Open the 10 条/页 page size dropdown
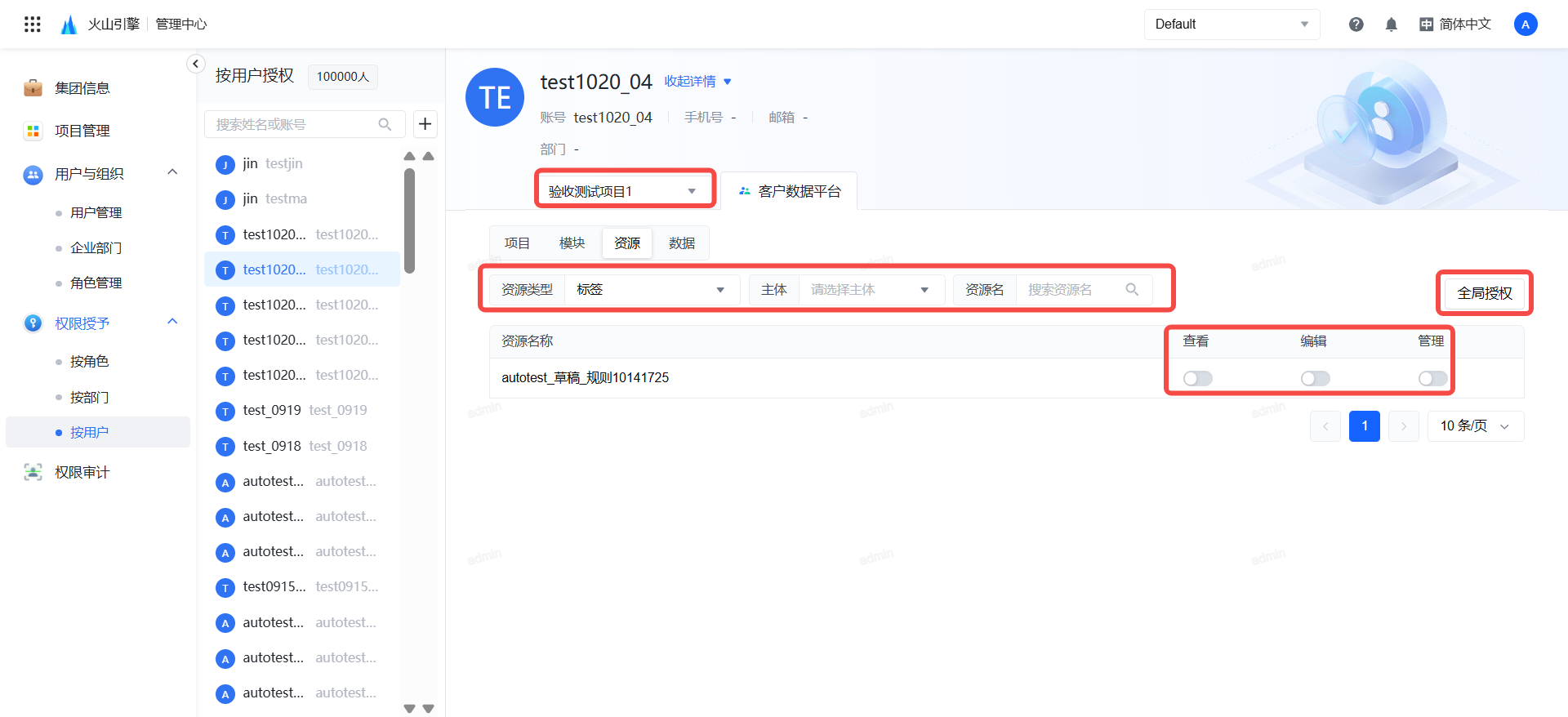Screen dimensions: 1568x717 click(x=1476, y=426)
